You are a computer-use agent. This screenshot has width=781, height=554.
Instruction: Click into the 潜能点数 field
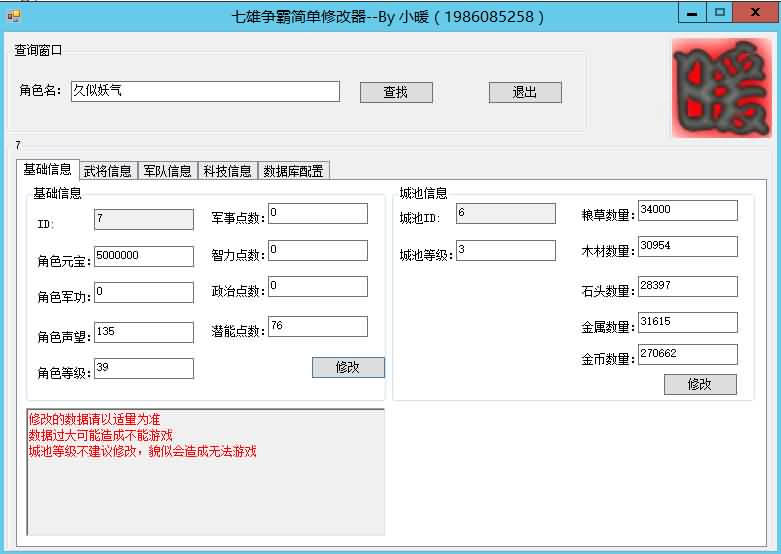click(x=318, y=326)
